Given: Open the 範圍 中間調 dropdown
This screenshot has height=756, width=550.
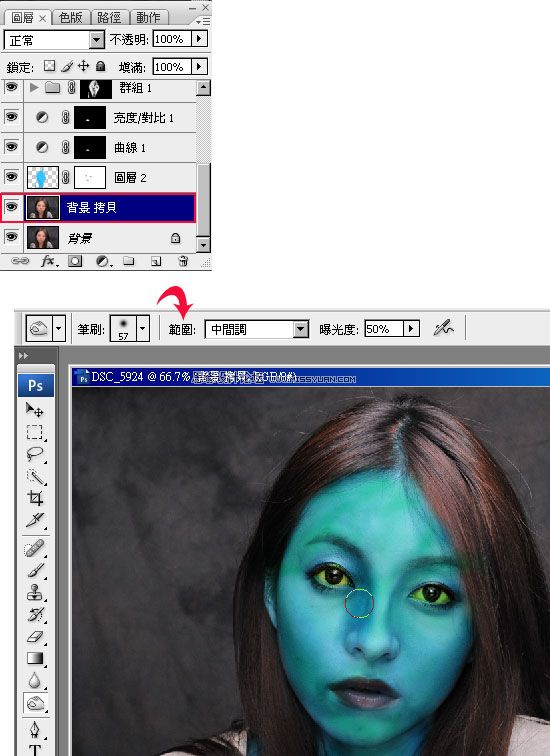Looking at the screenshot, I should [x=301, y=329].
